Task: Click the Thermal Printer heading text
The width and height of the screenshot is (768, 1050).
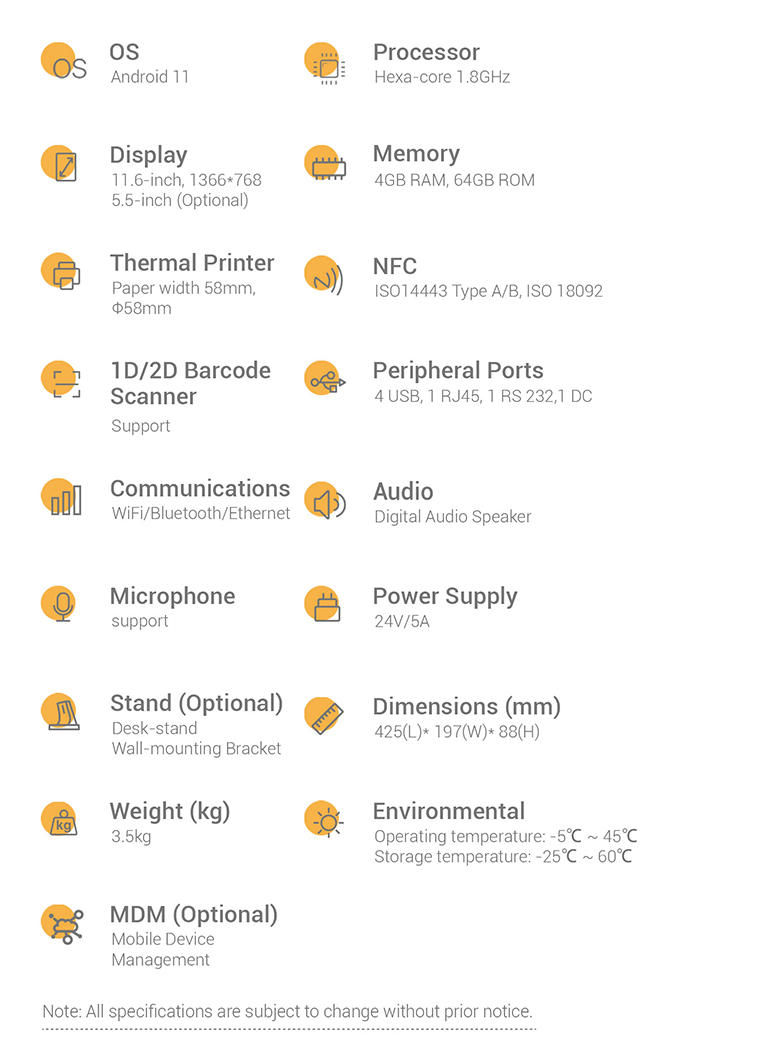Action: click(x=192, y=262)
